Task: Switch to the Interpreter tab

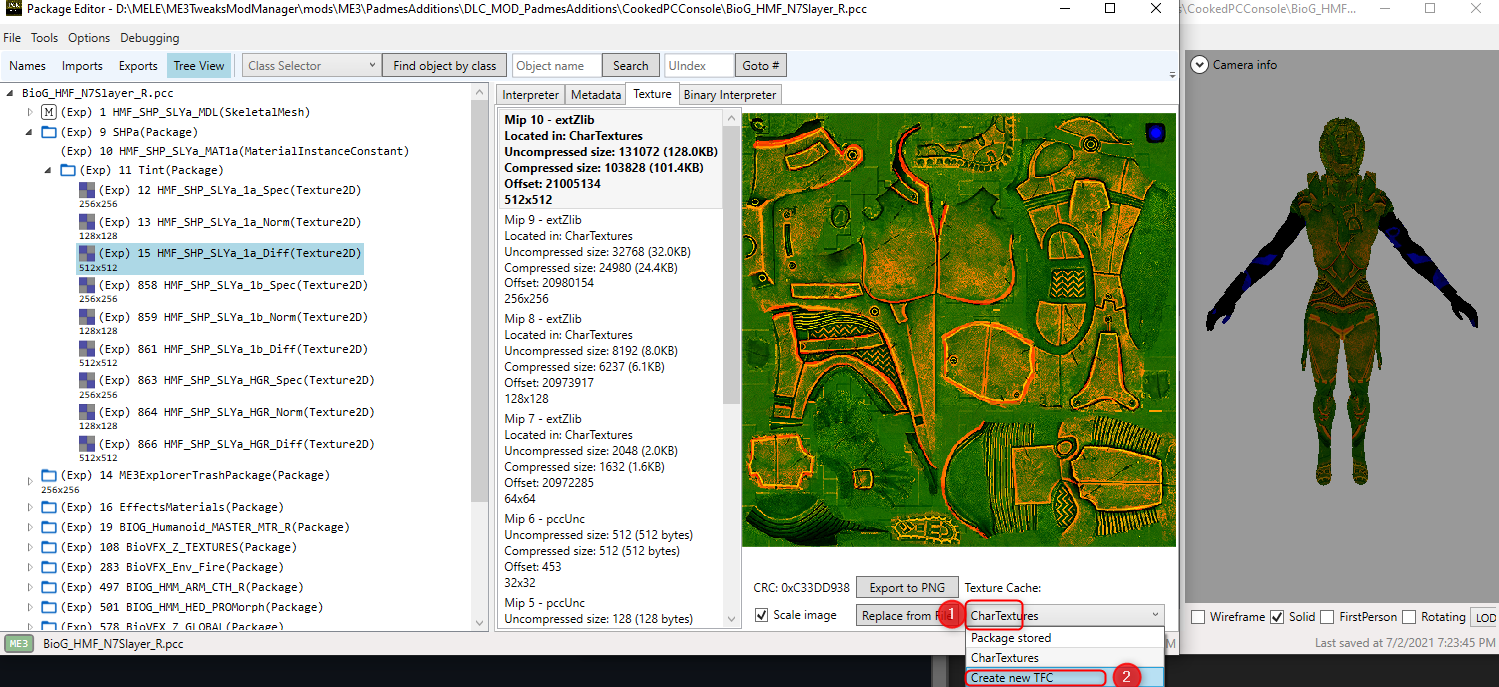Action: [530, 95]
